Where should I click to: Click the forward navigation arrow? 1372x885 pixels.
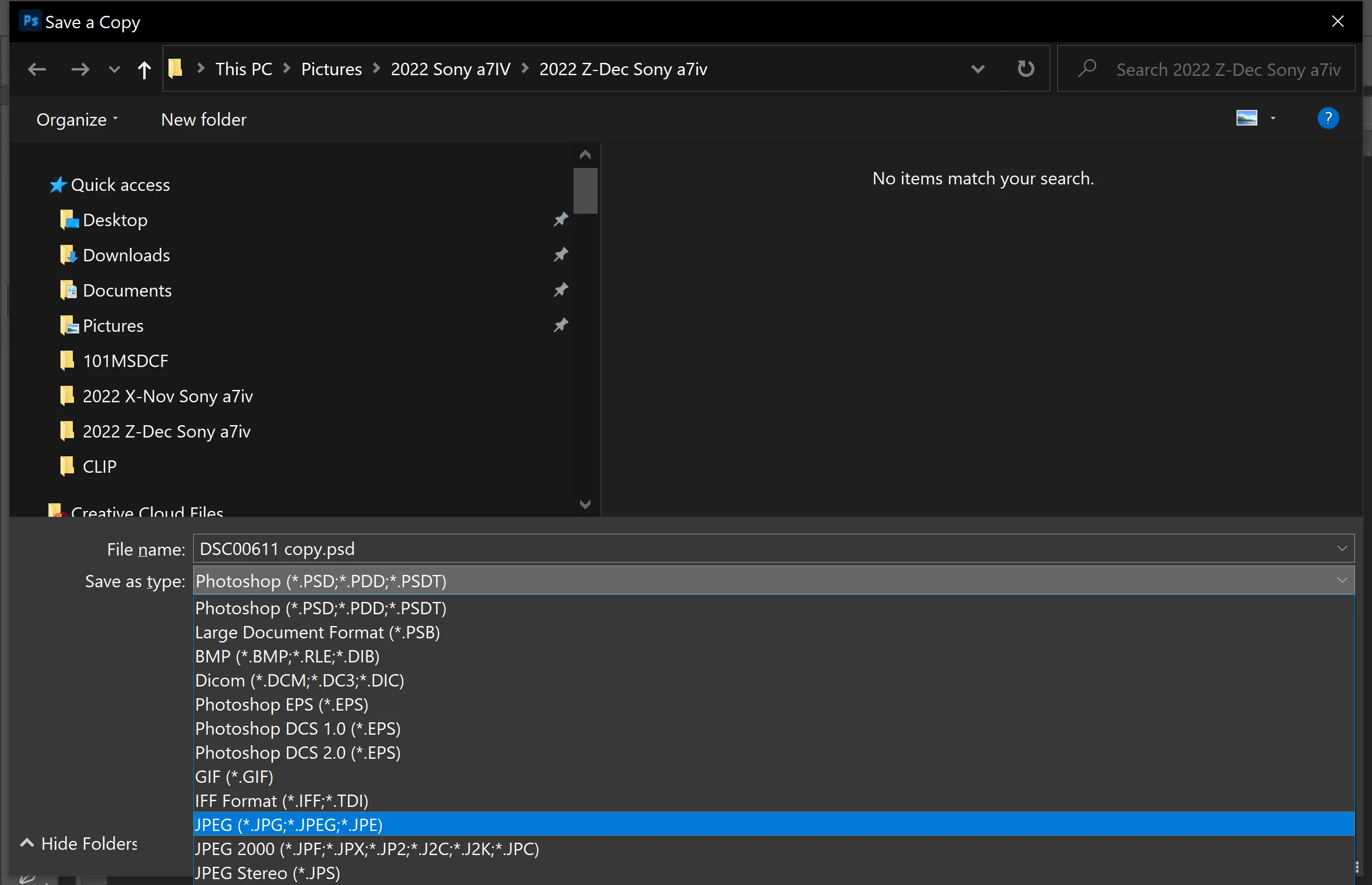click(x=80, y=69)
